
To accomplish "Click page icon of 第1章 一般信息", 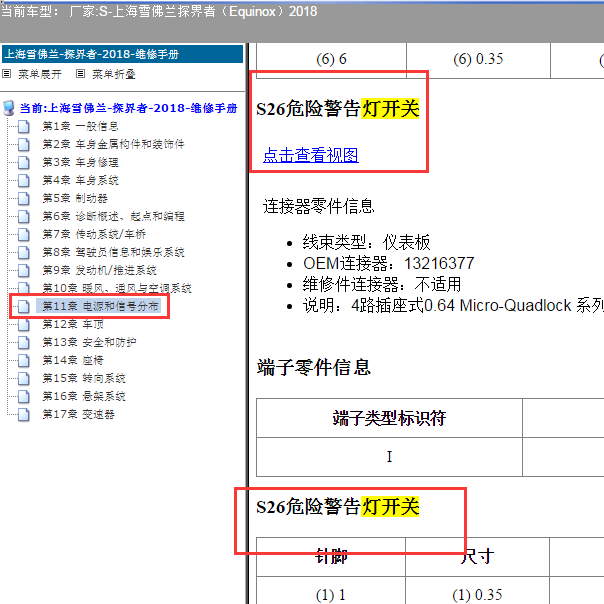I will pyautogui.click(x=24, y=126).
